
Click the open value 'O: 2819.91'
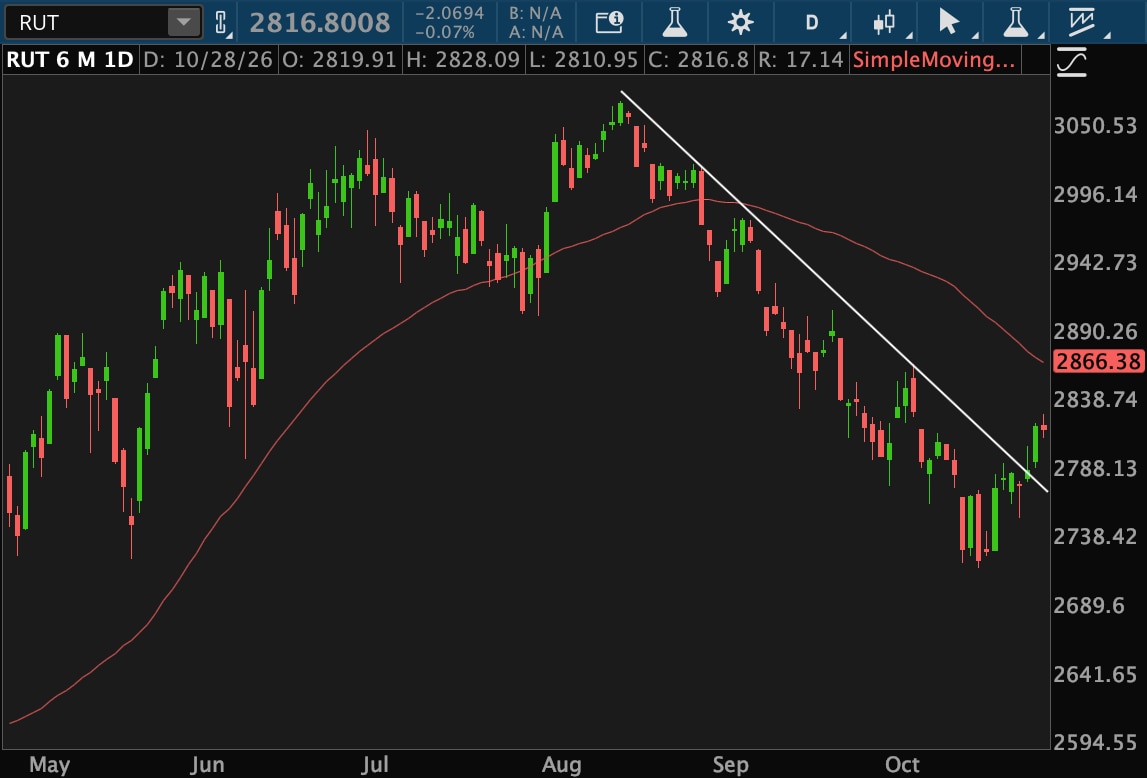click(339, 59)
